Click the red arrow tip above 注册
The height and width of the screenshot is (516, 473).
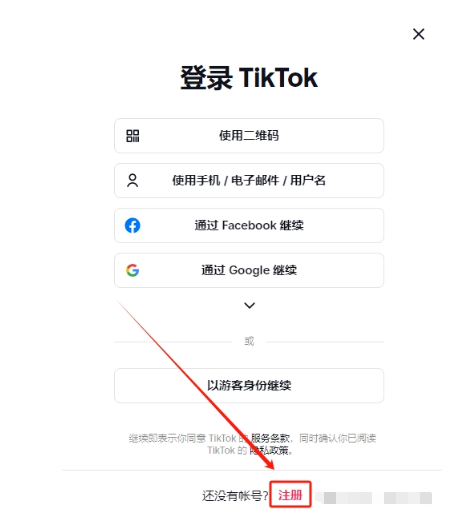[x=272, y=467]
